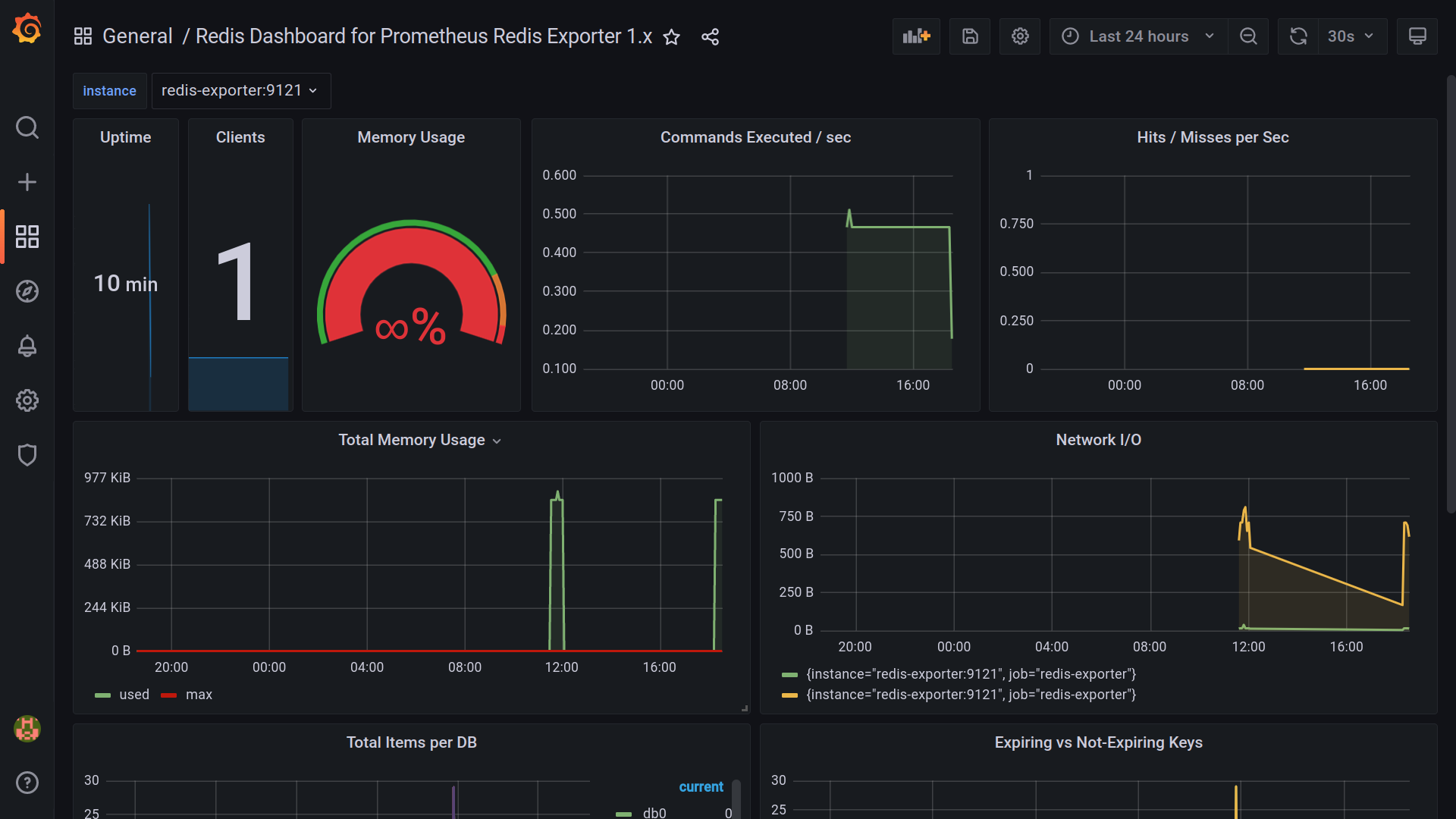Open the Alerting bell icon
The image size is (1456, 819).
click(x=27, y=346)
